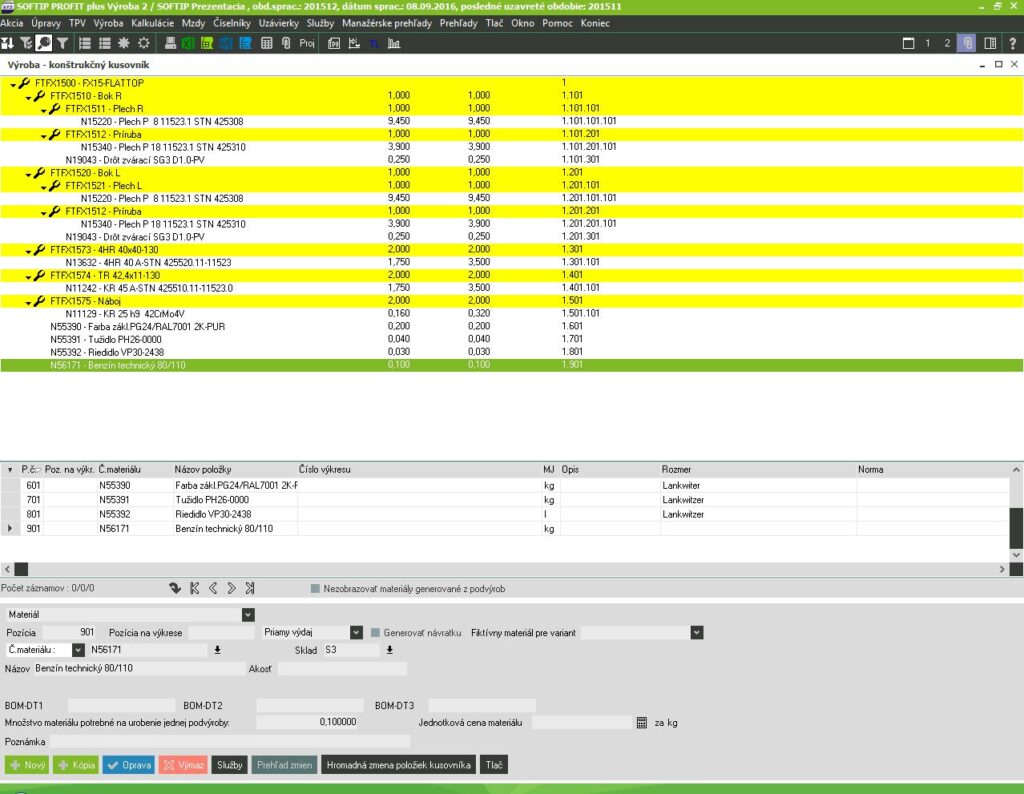
Task: Click Hromadná zmena položiek kusovníka button
Action: point(398,765)
